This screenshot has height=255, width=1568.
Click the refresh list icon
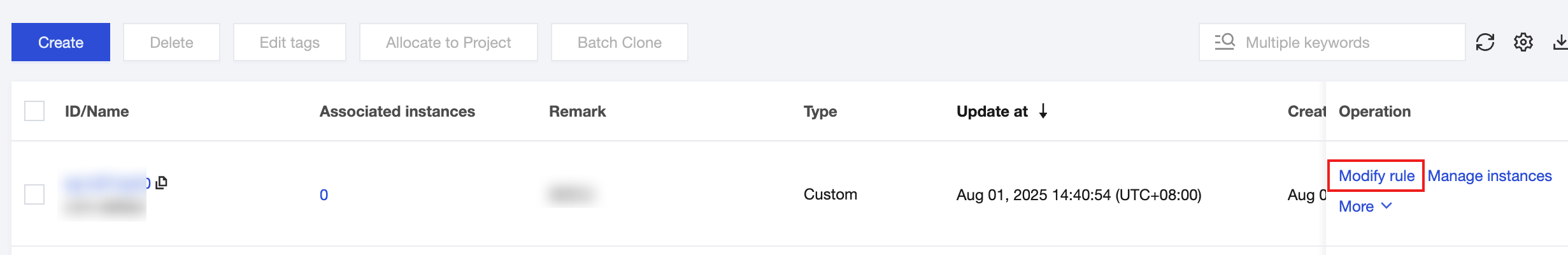[x=1485, y=43]
